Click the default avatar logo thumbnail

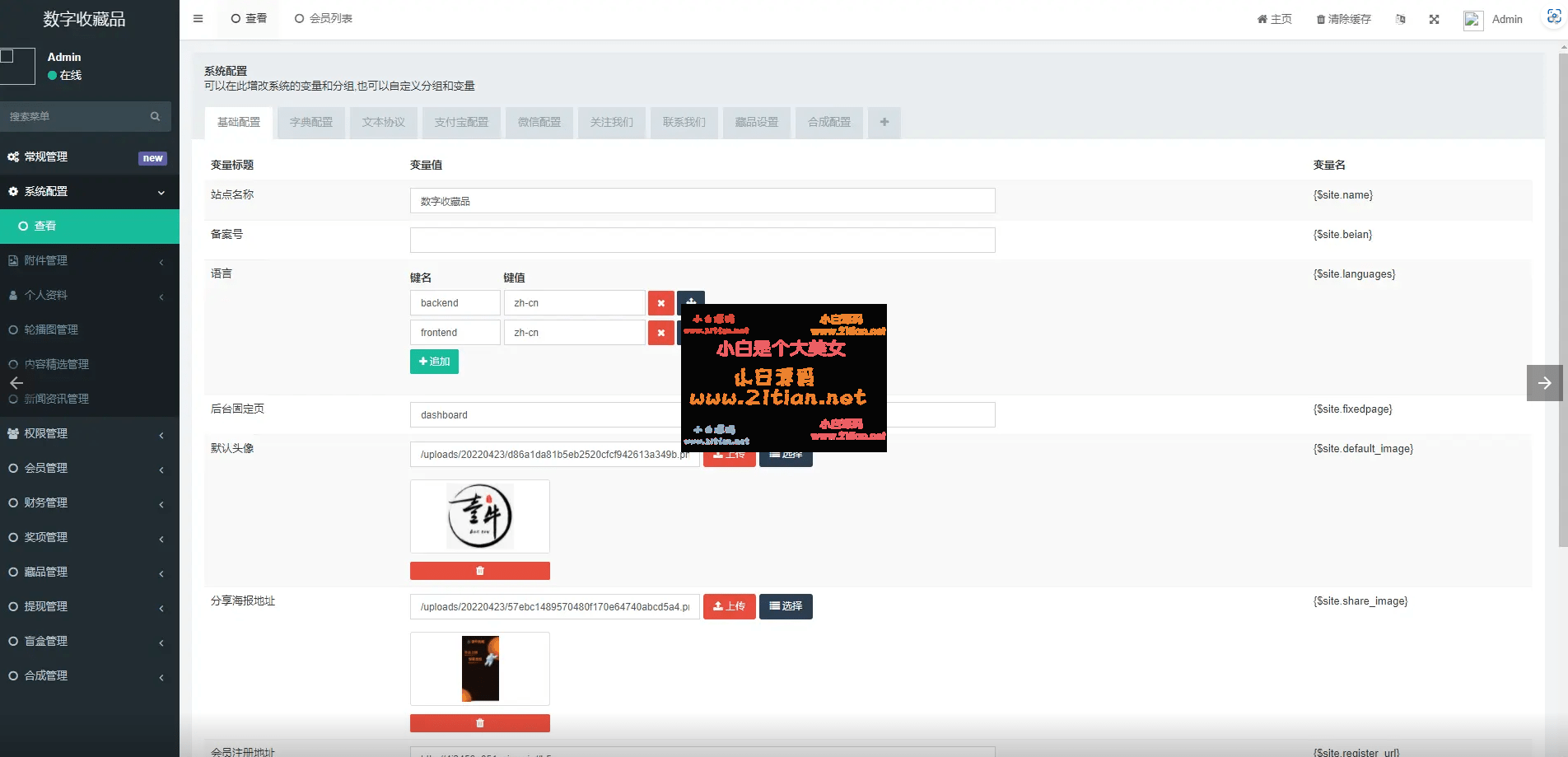point(479,516)
